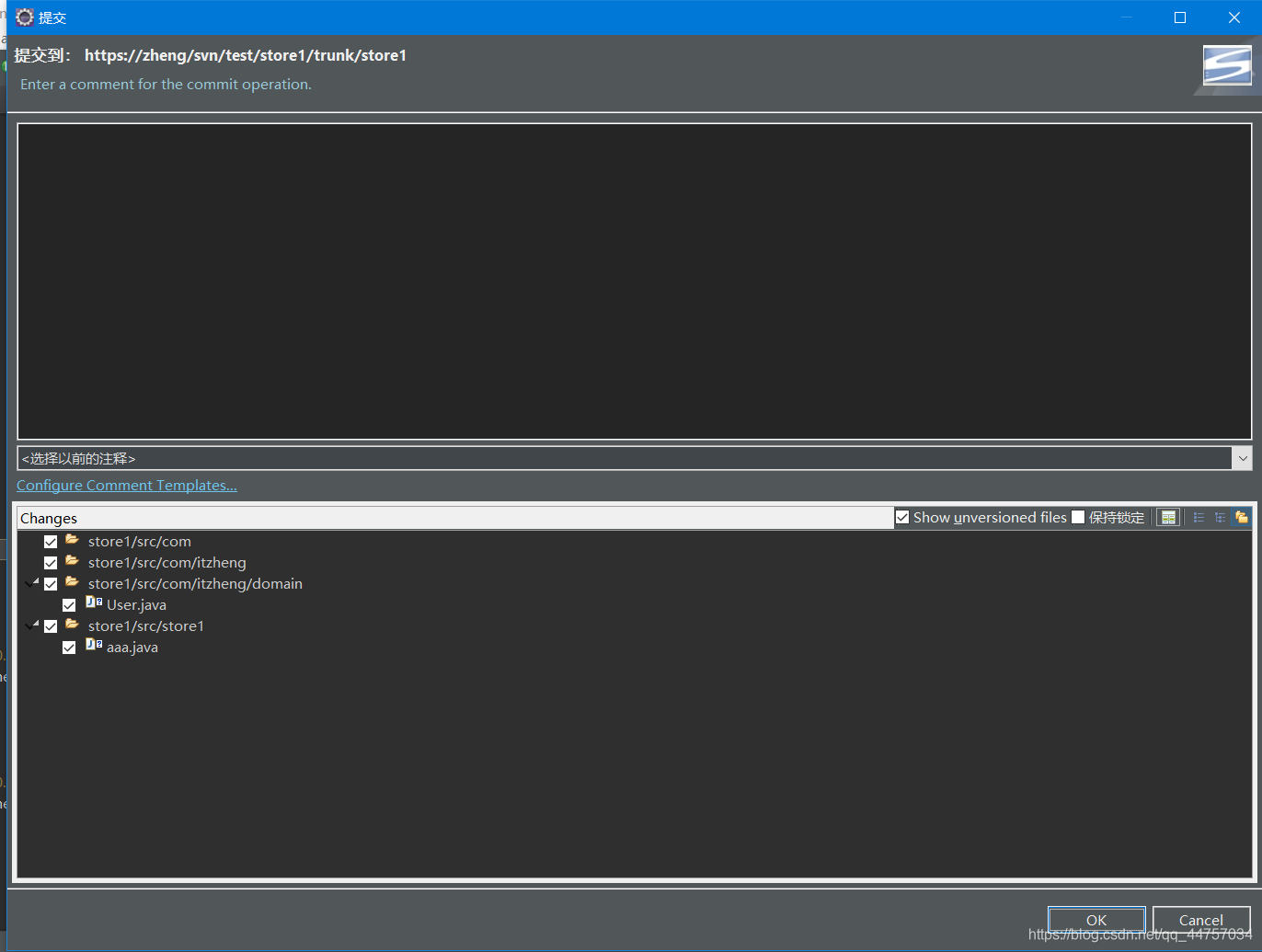Uncheck the User.java checkbox
1262x952 pixels.
[69, 605]
